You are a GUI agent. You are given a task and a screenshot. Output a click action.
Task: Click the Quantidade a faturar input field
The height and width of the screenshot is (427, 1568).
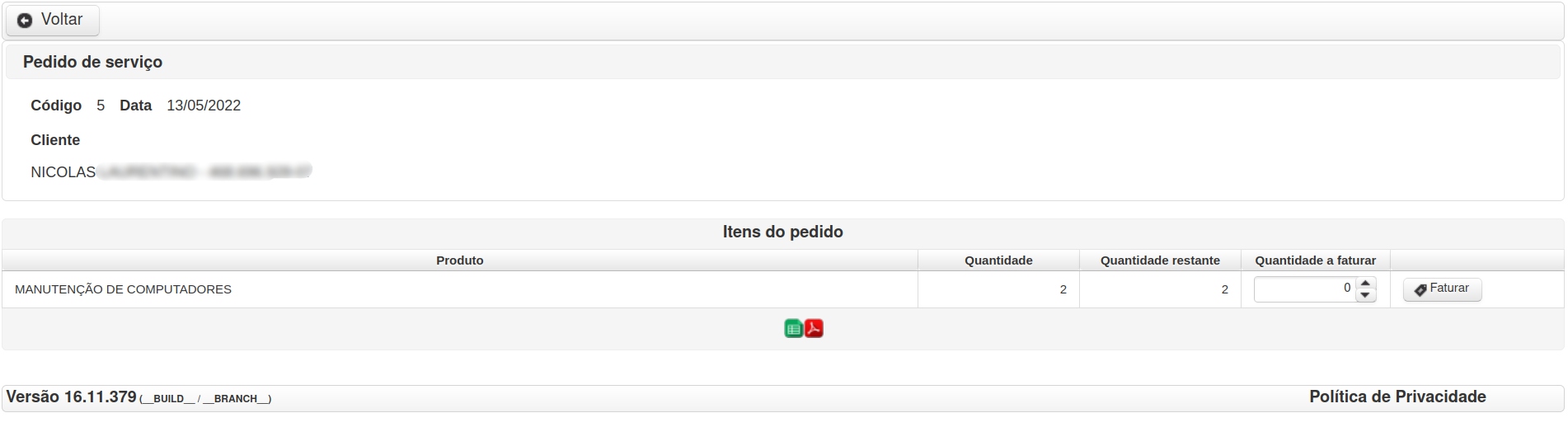pos(1305,289)
